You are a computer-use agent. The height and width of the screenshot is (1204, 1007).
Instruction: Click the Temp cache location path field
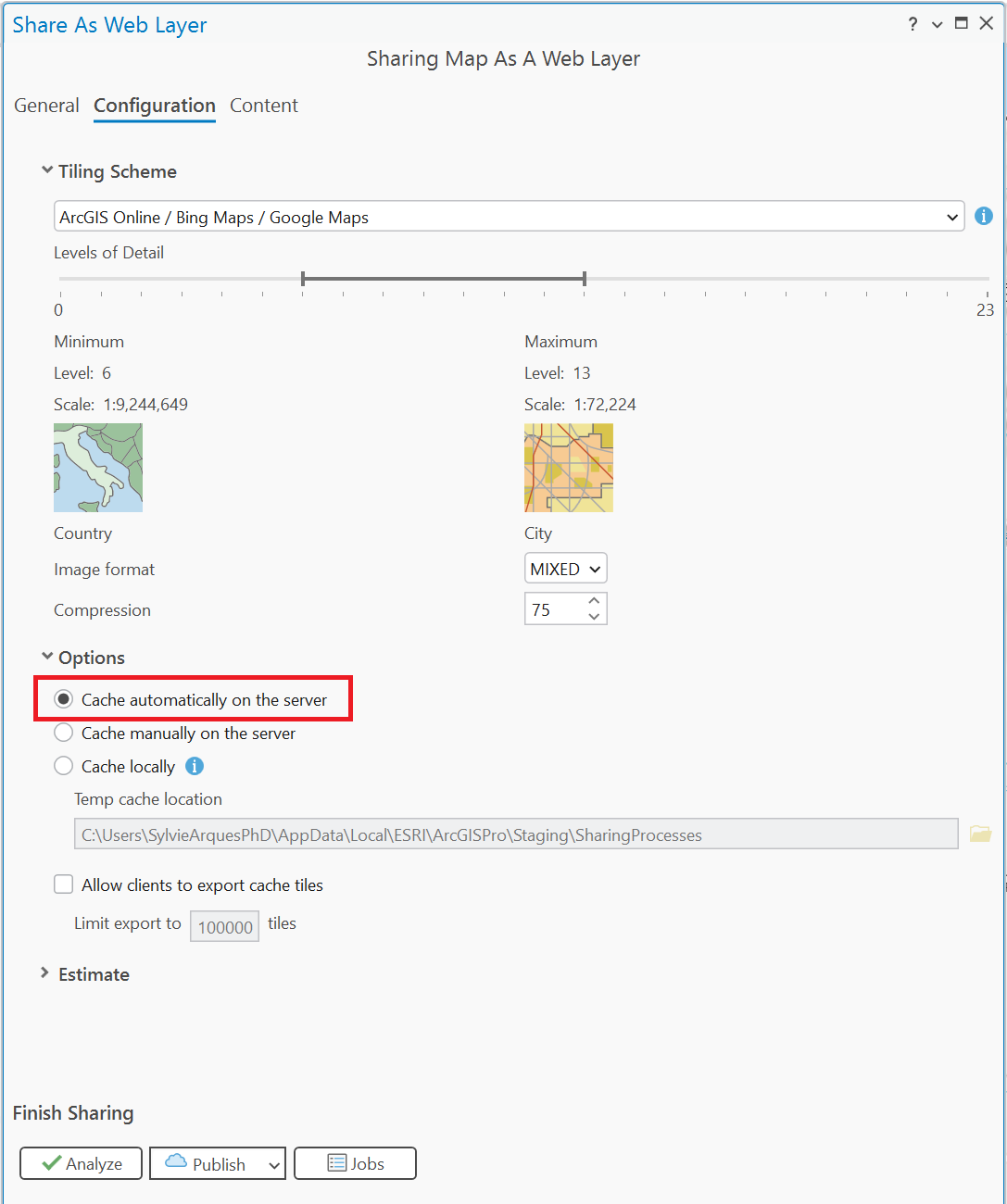tap(516, 834)
